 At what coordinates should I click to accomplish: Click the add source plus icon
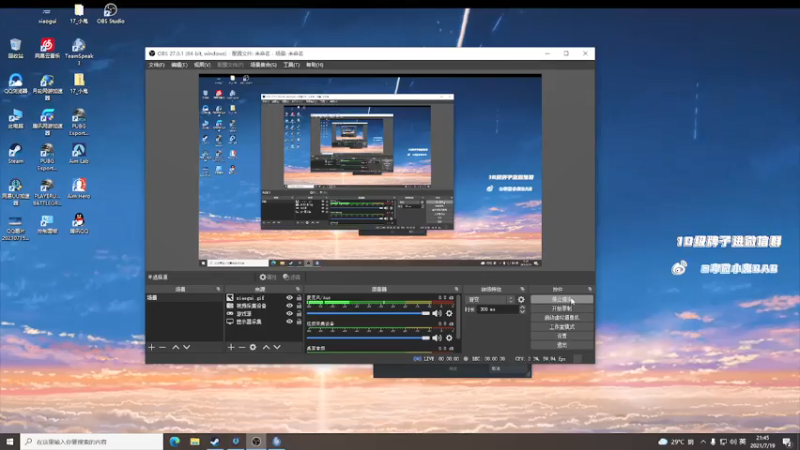(x=230, y=347)
